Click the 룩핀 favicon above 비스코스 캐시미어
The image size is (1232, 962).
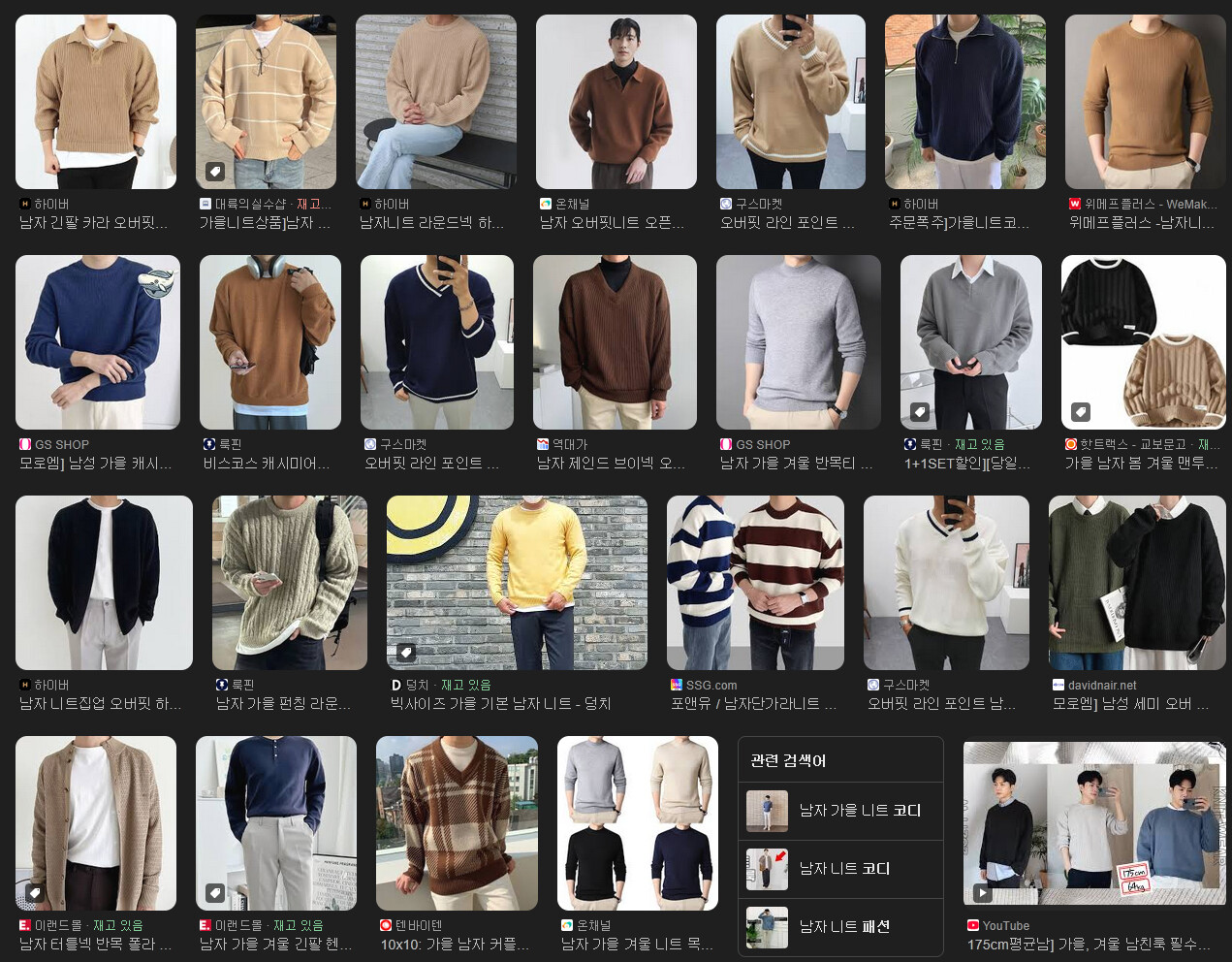(x=209, y=444)
